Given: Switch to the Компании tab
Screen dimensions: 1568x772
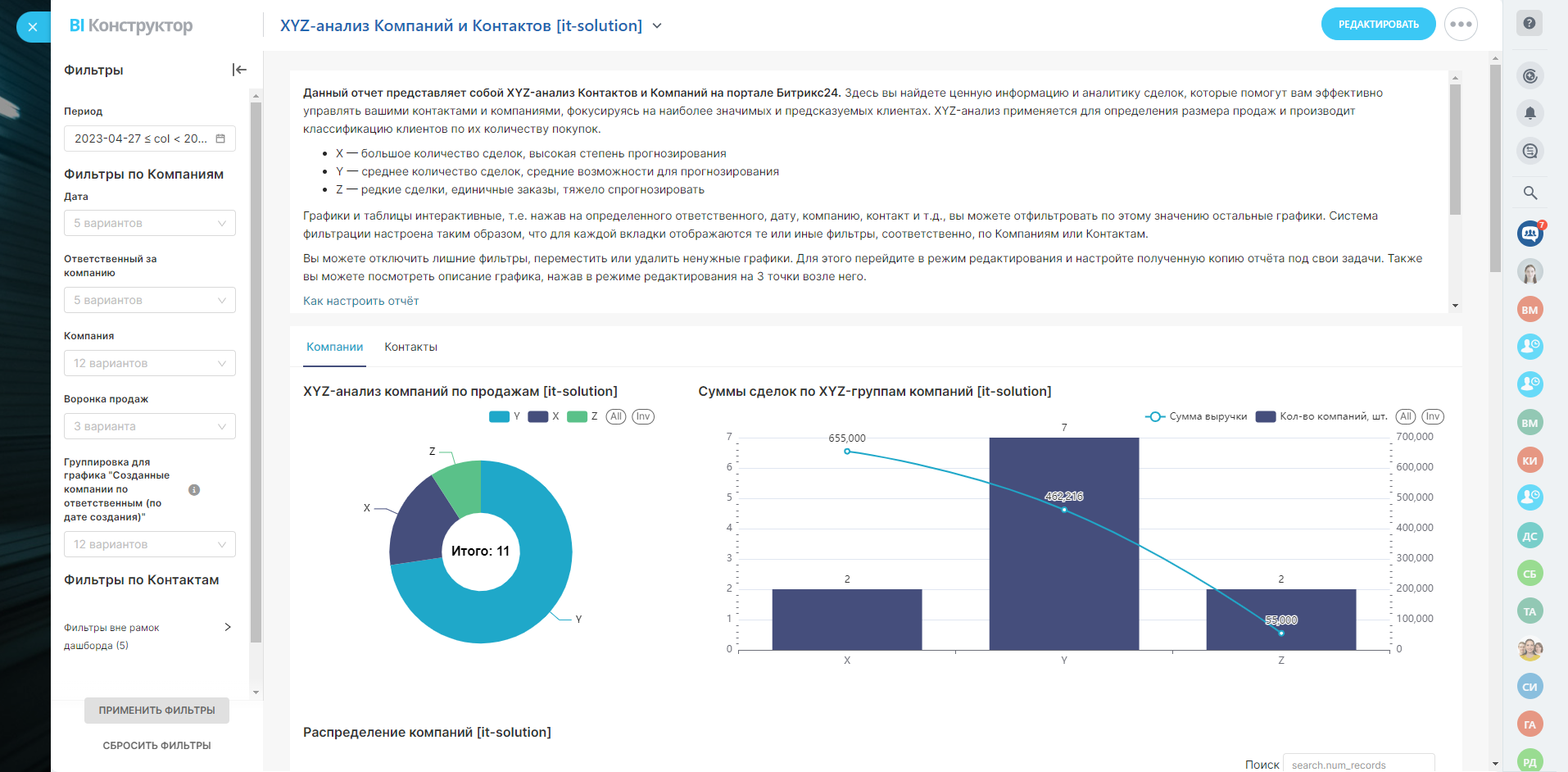Looking at the screenshot, I should pyautogui.click(x=334, y=347).
